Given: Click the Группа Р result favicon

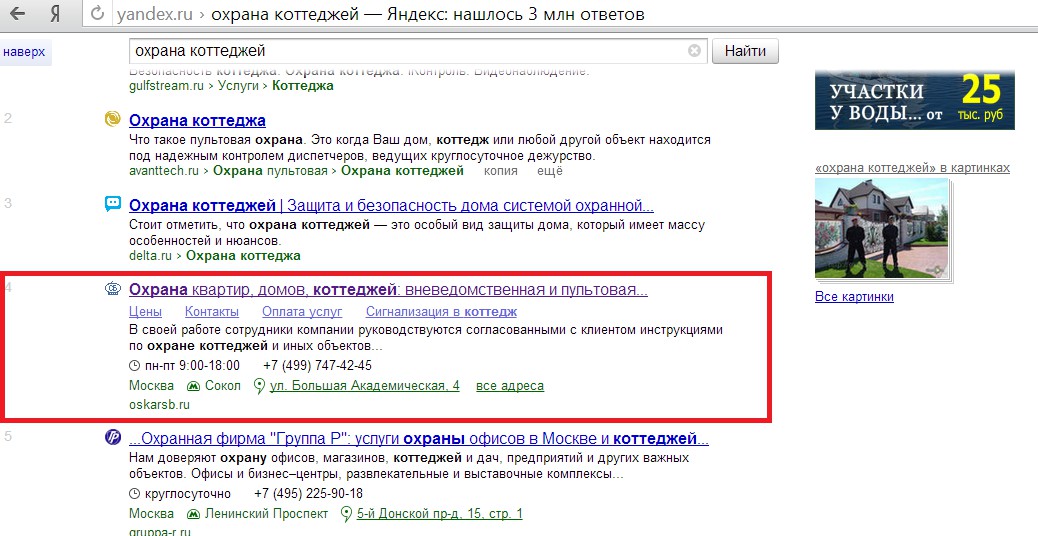Looking at the screenshot, I should (113, 437).
